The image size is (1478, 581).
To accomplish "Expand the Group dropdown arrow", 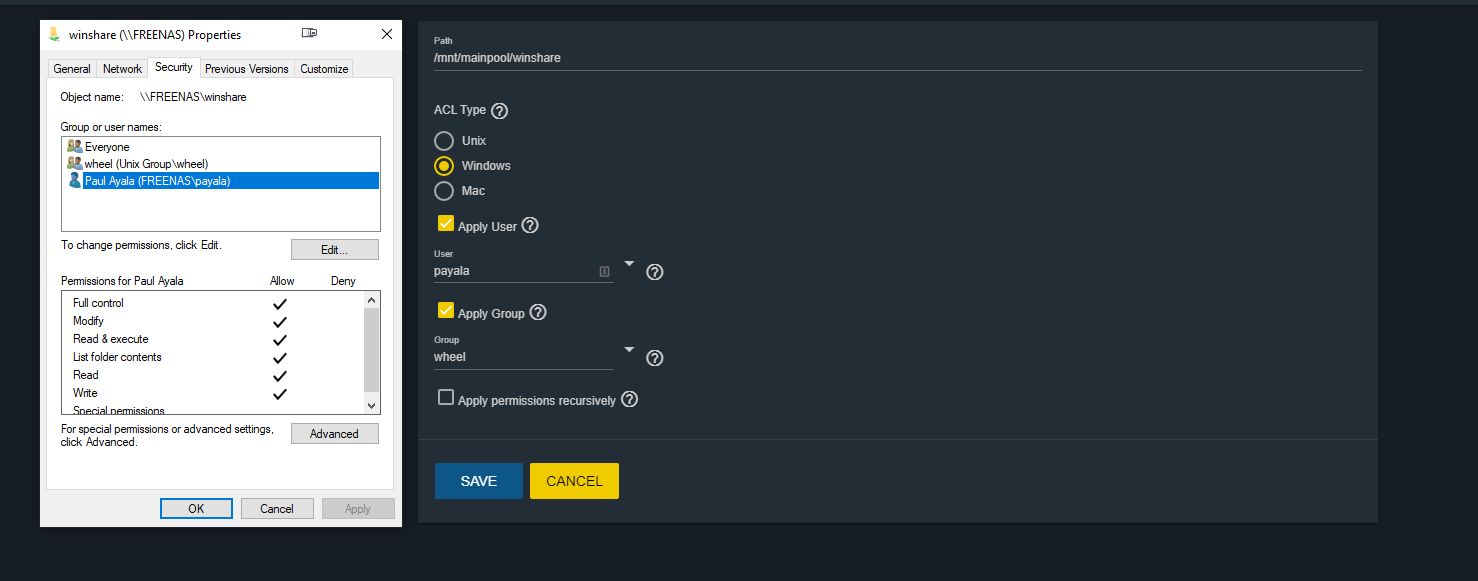I will pos(629,349).
